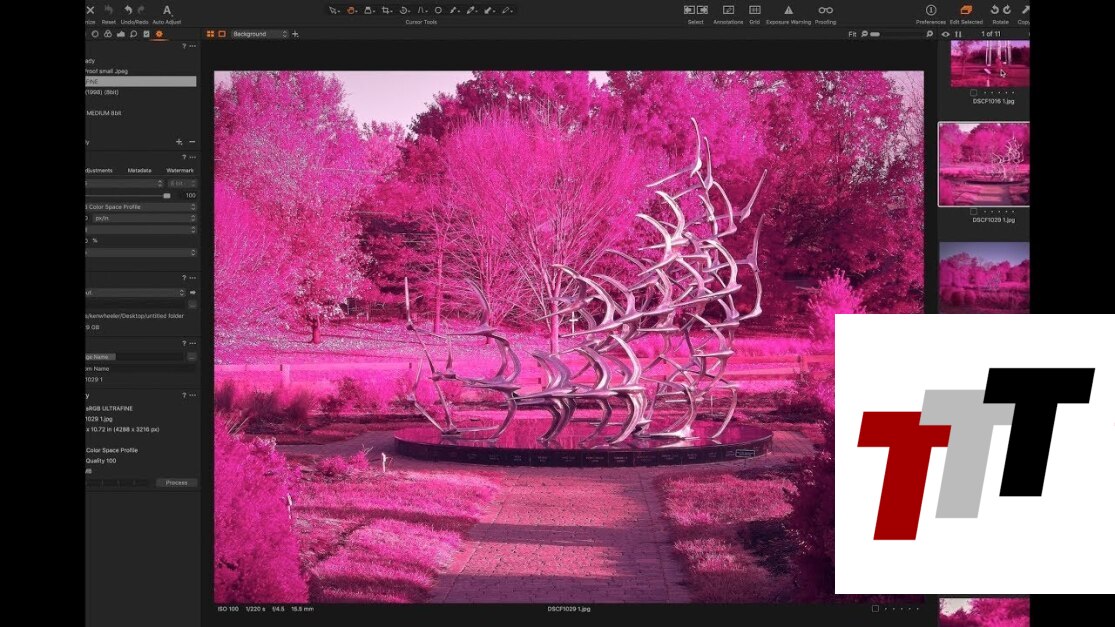Click the Process button
1115x627 pixels.
[176, 482]
